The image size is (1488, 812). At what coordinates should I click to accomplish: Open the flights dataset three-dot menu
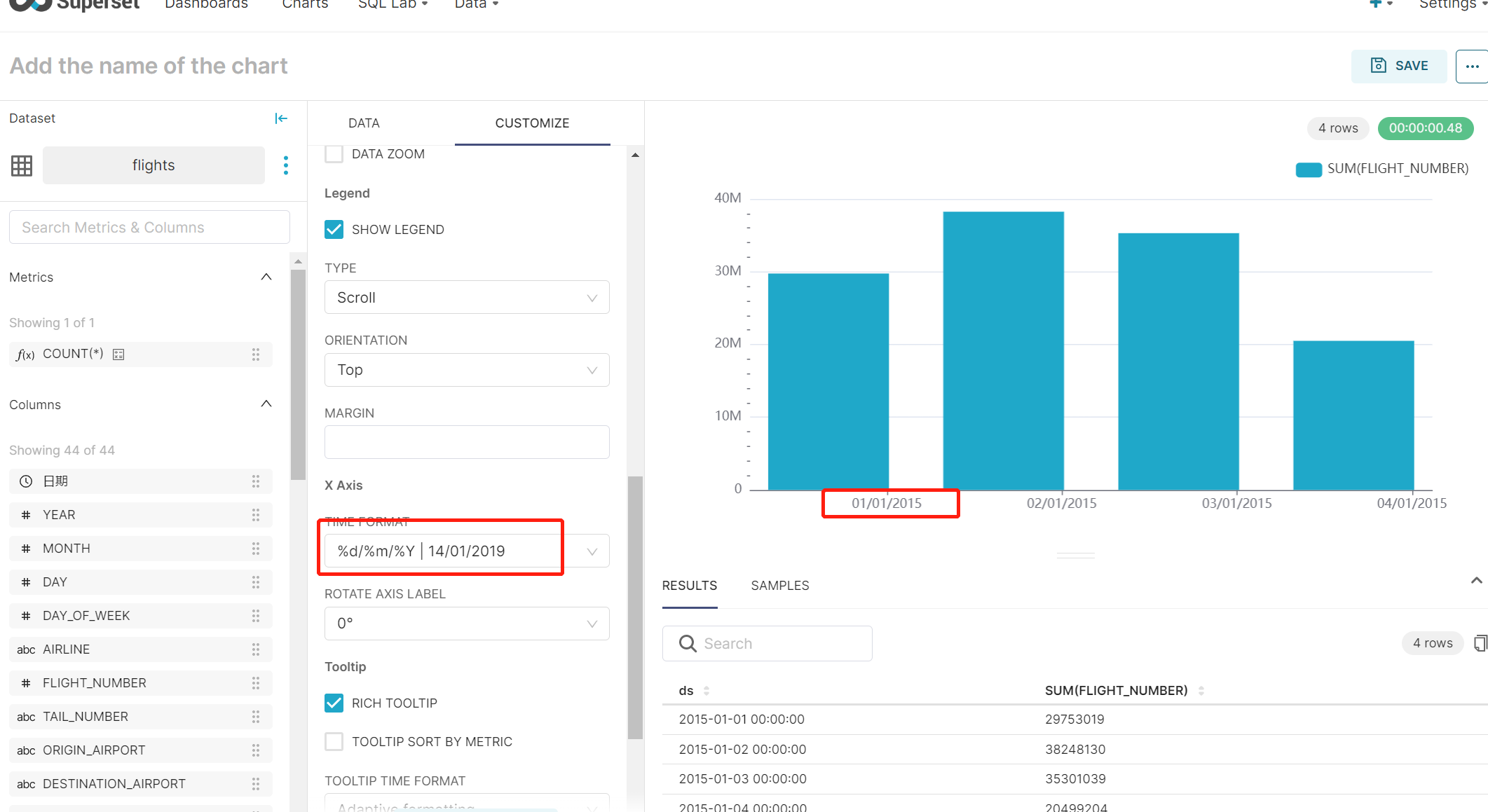(285, 165)
